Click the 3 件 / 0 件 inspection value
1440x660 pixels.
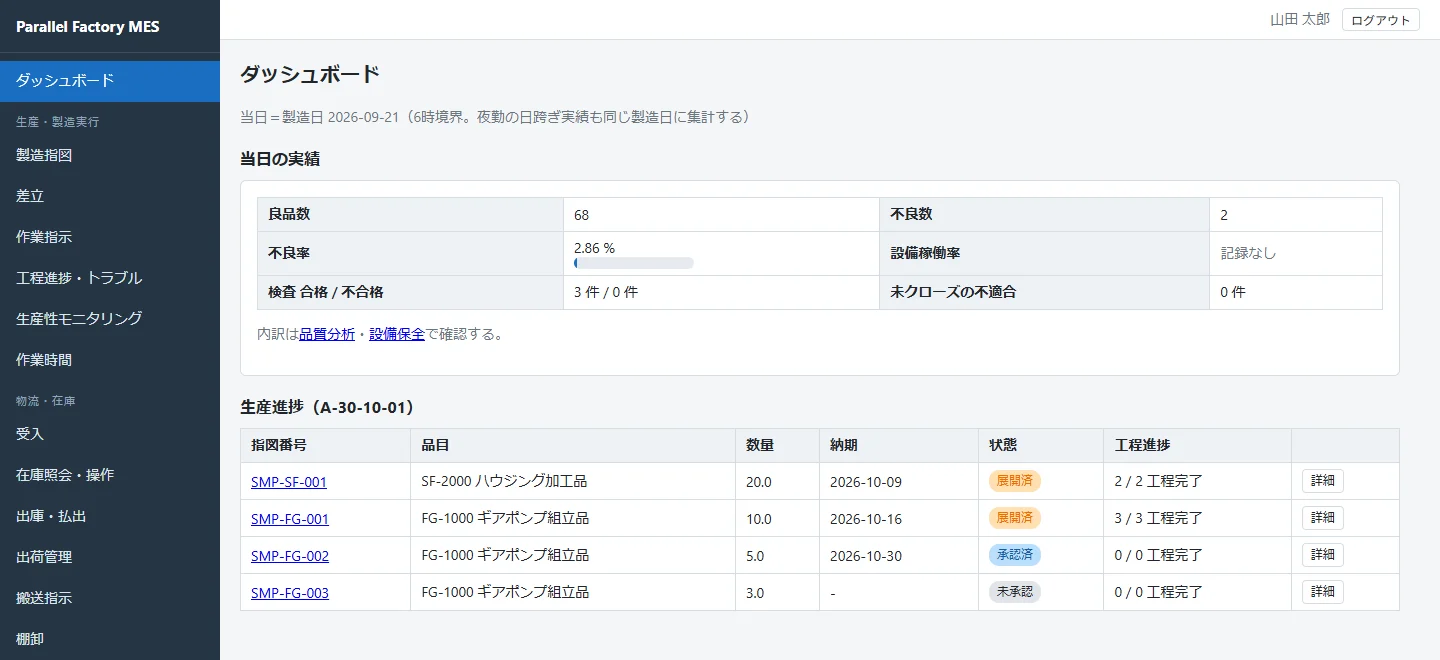click(x=606, y=293)
